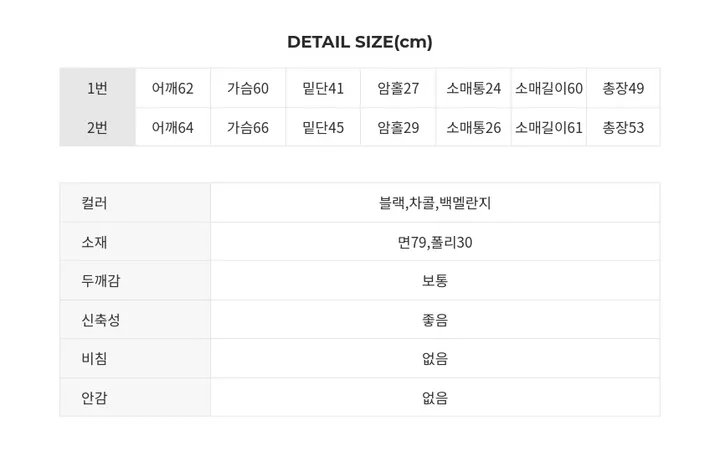Viewport: 720px width, 451px height.
Task: Click the 암홀27 cell
Action: 398,88
